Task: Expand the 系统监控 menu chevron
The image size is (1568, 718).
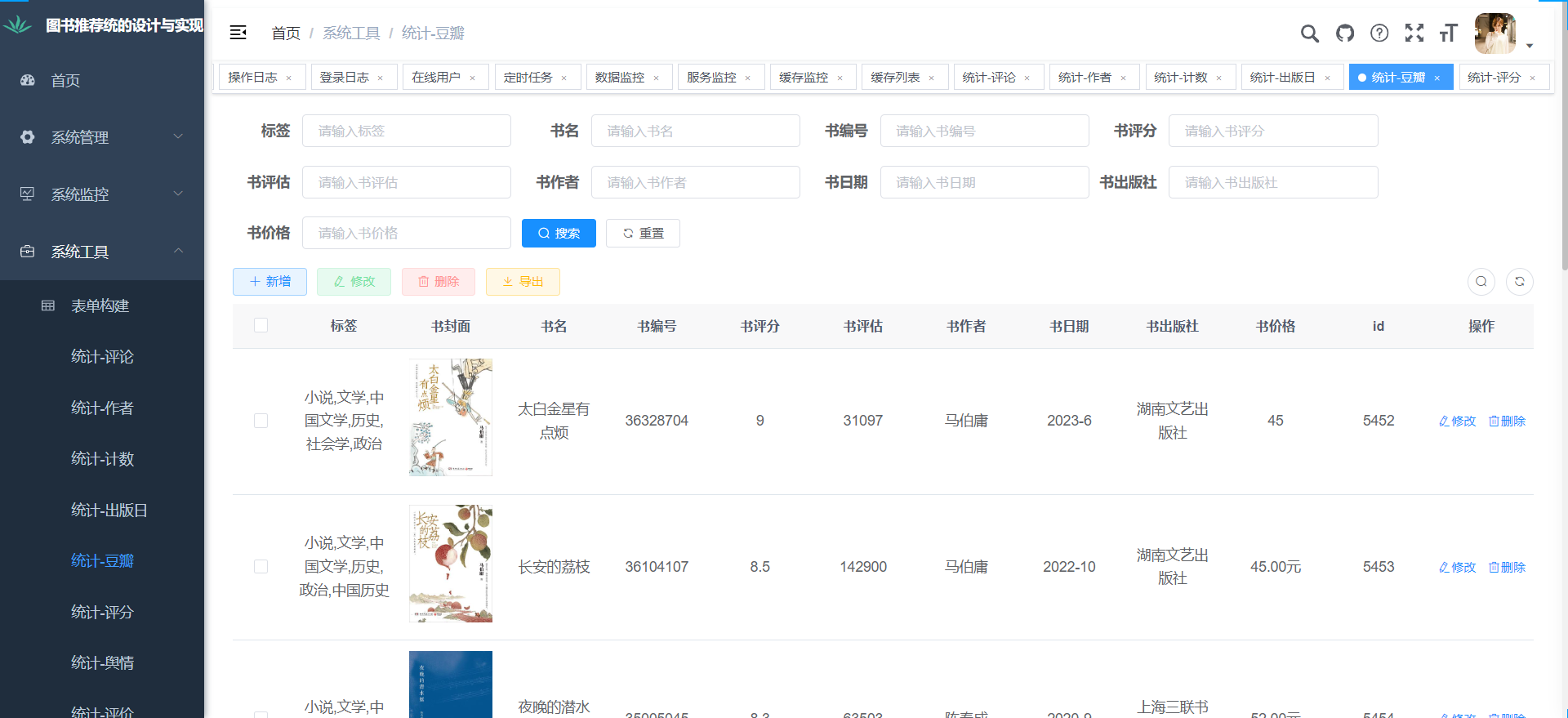Action: pos(178,194)
